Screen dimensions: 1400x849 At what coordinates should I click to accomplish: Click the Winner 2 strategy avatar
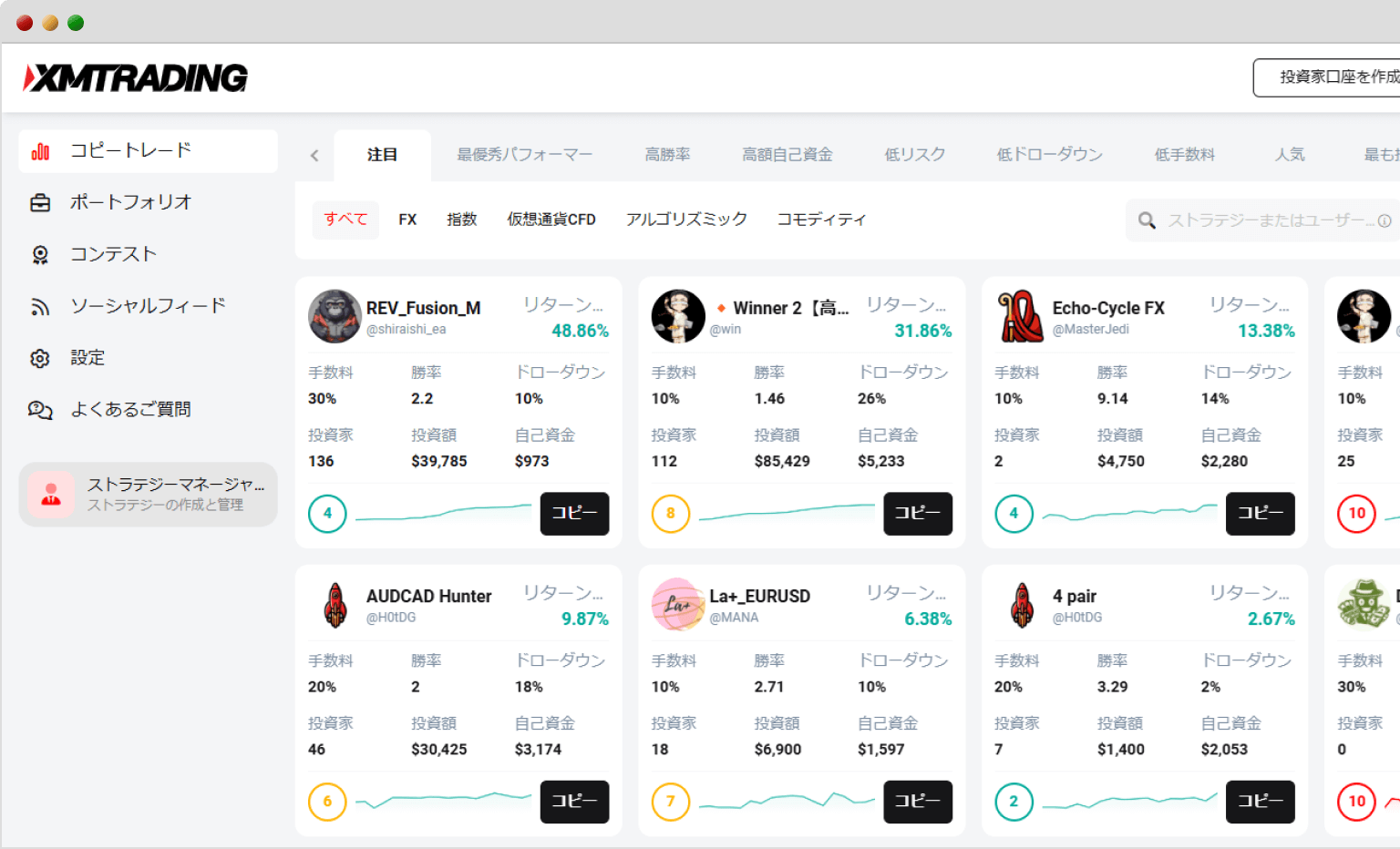click(x=678, y=316)
